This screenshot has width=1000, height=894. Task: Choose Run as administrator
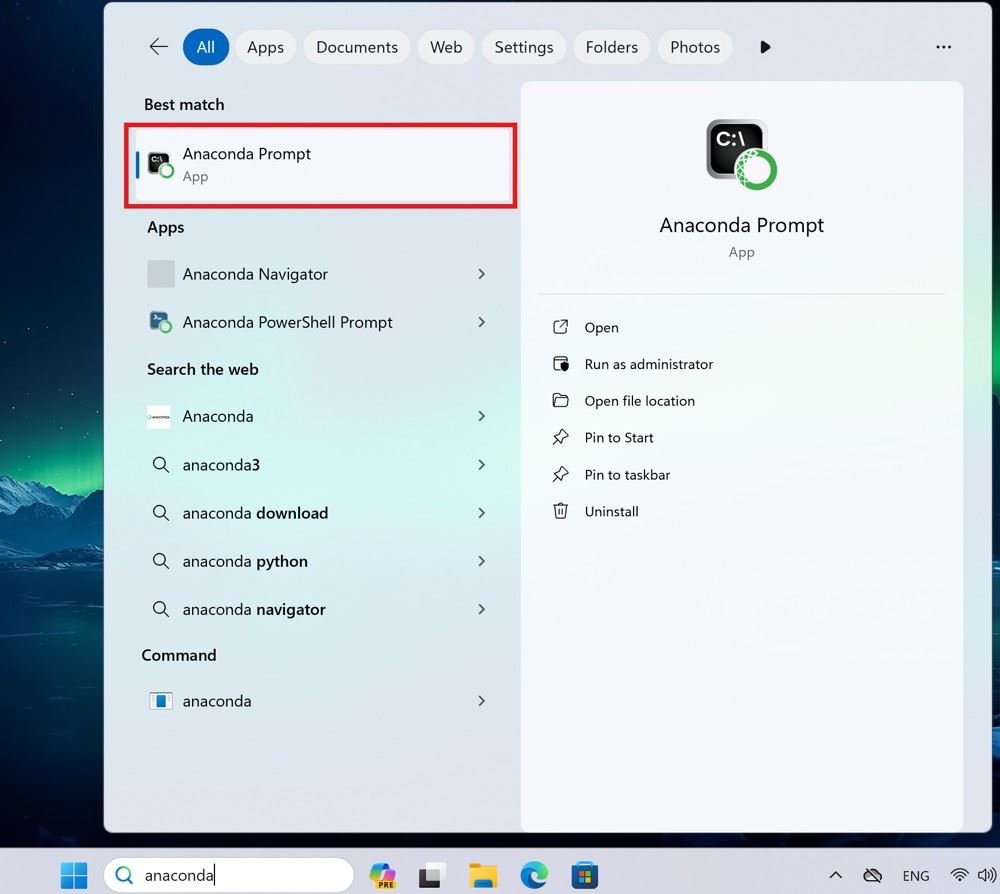pyautogui.click(x=649, y=364)
